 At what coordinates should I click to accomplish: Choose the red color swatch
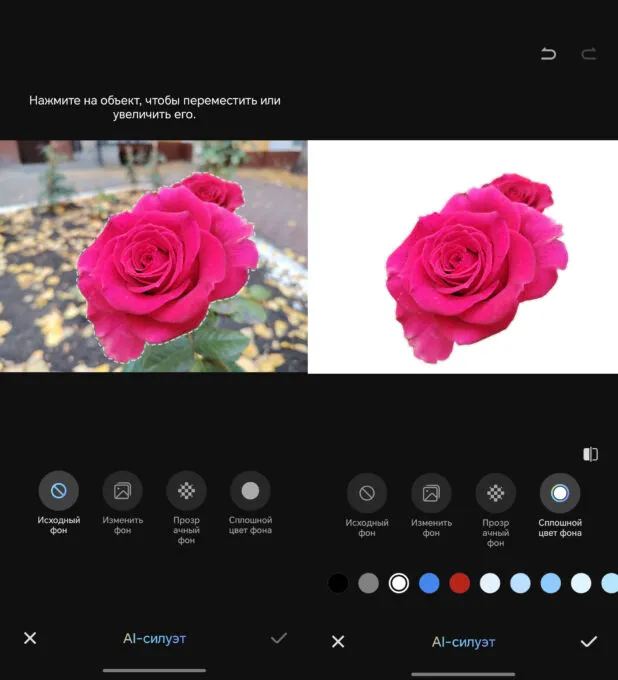pos(459,583)
